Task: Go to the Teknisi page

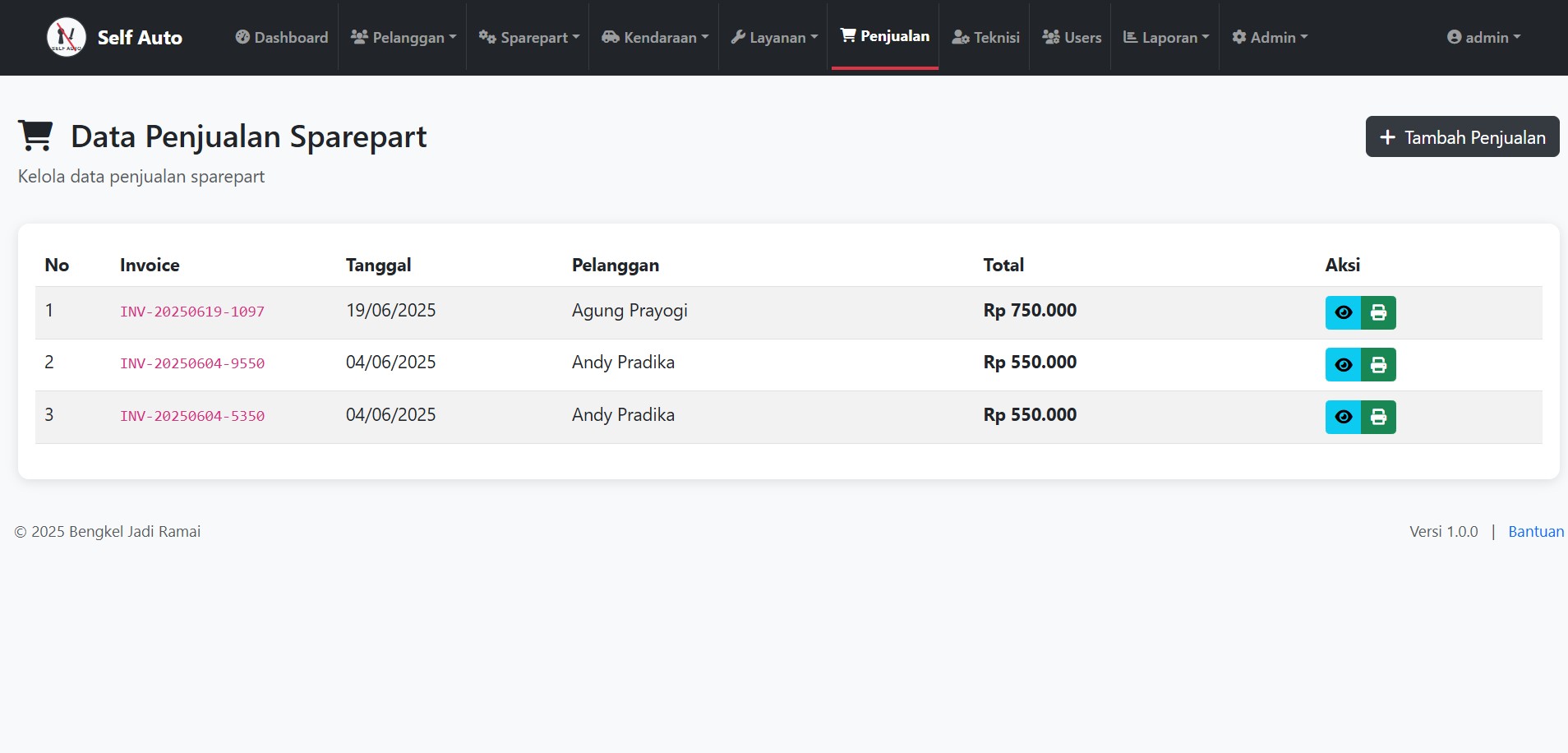Action: (x=985, y=37)
